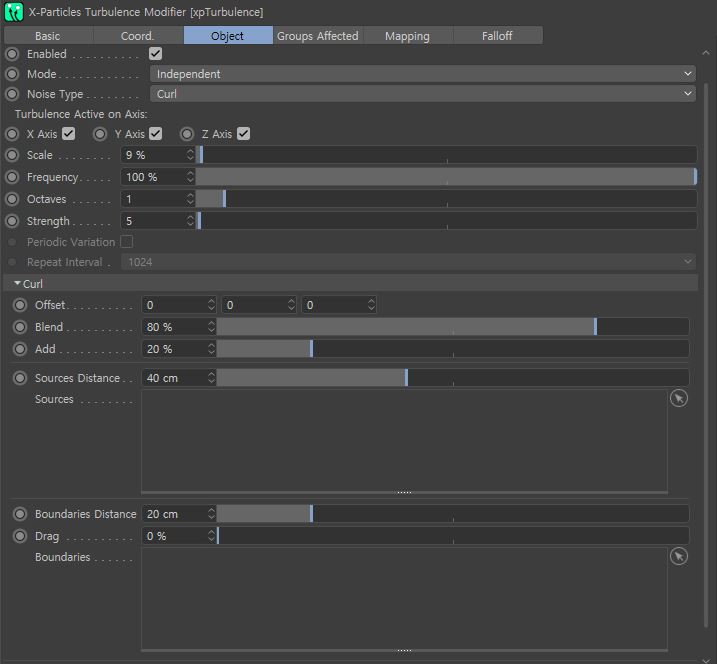Click the Blend parameter keyframe circle
This screenshot has width=717, height=664.
click(x=20, y=327)
